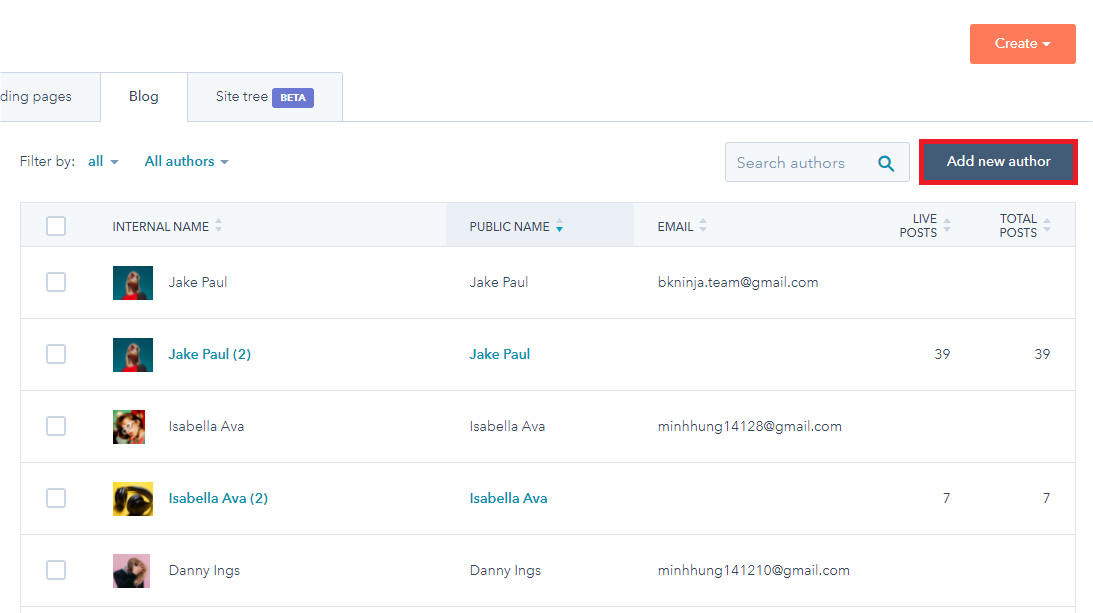Sort by Total Posts column arrows
This screenshot has height=613, width=1093.
pyautogui.click(x=1047, y=226)
